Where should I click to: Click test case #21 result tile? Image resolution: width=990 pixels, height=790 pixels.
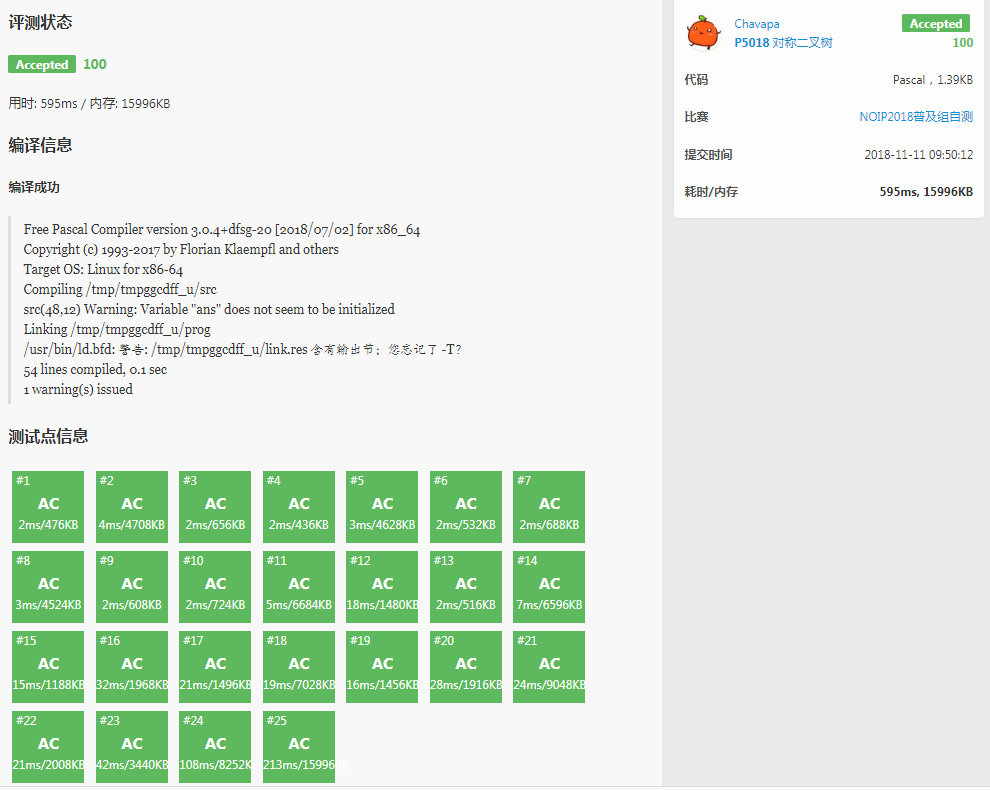click(x=549, y=667)
